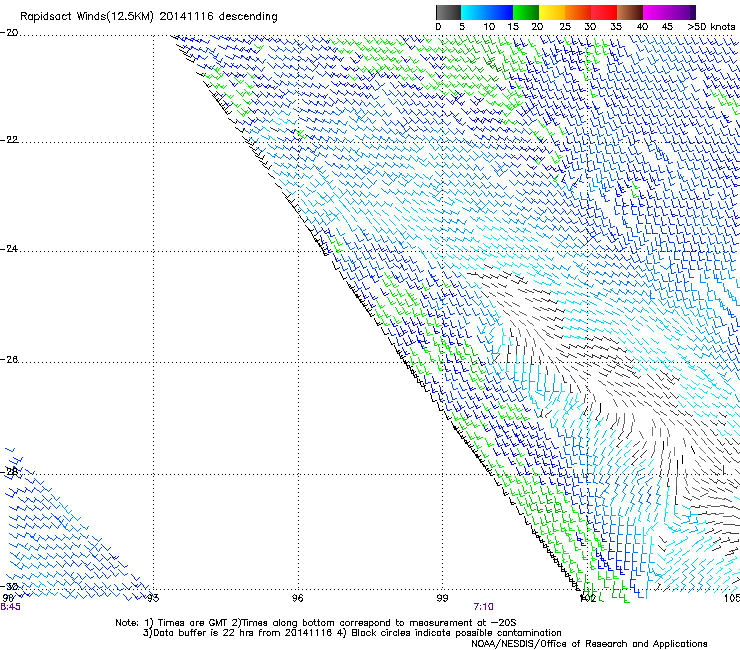Screen dimensions: 740x650
Task: Click the Rapidscat Winds title text
Action: pyautogui.click(x=149, y=17)
